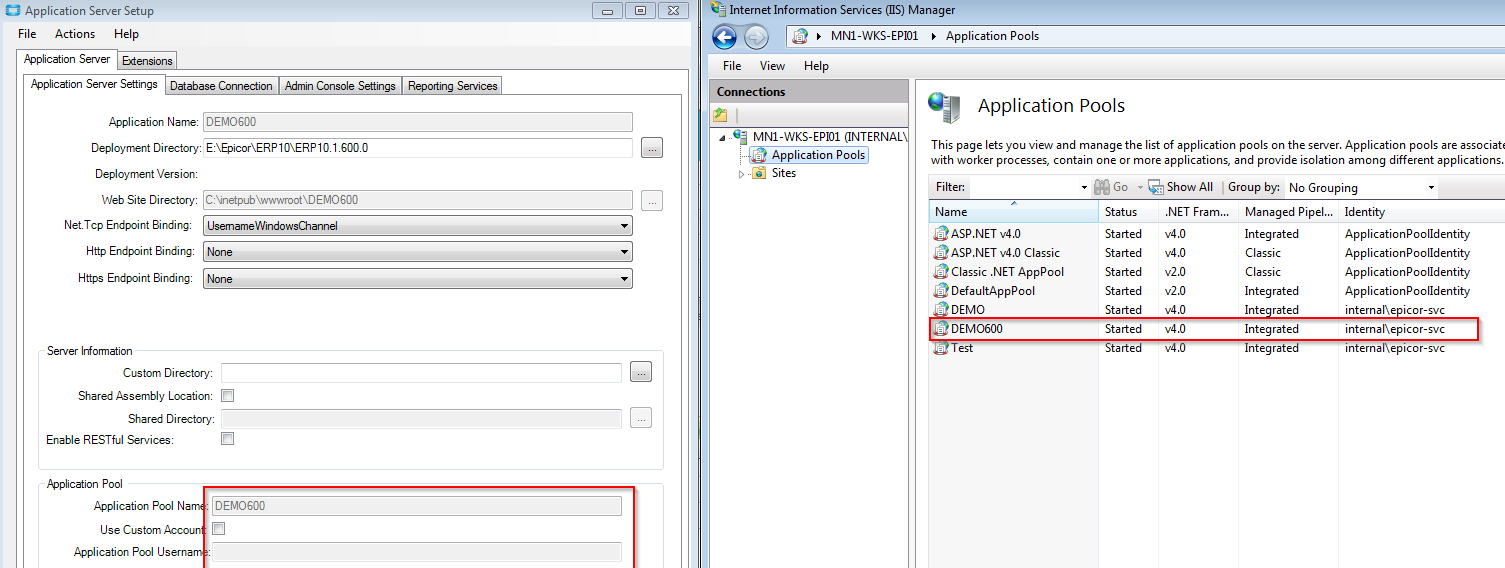
Task: Click the Sites globe folder icon
Action: tap(759, 173)
